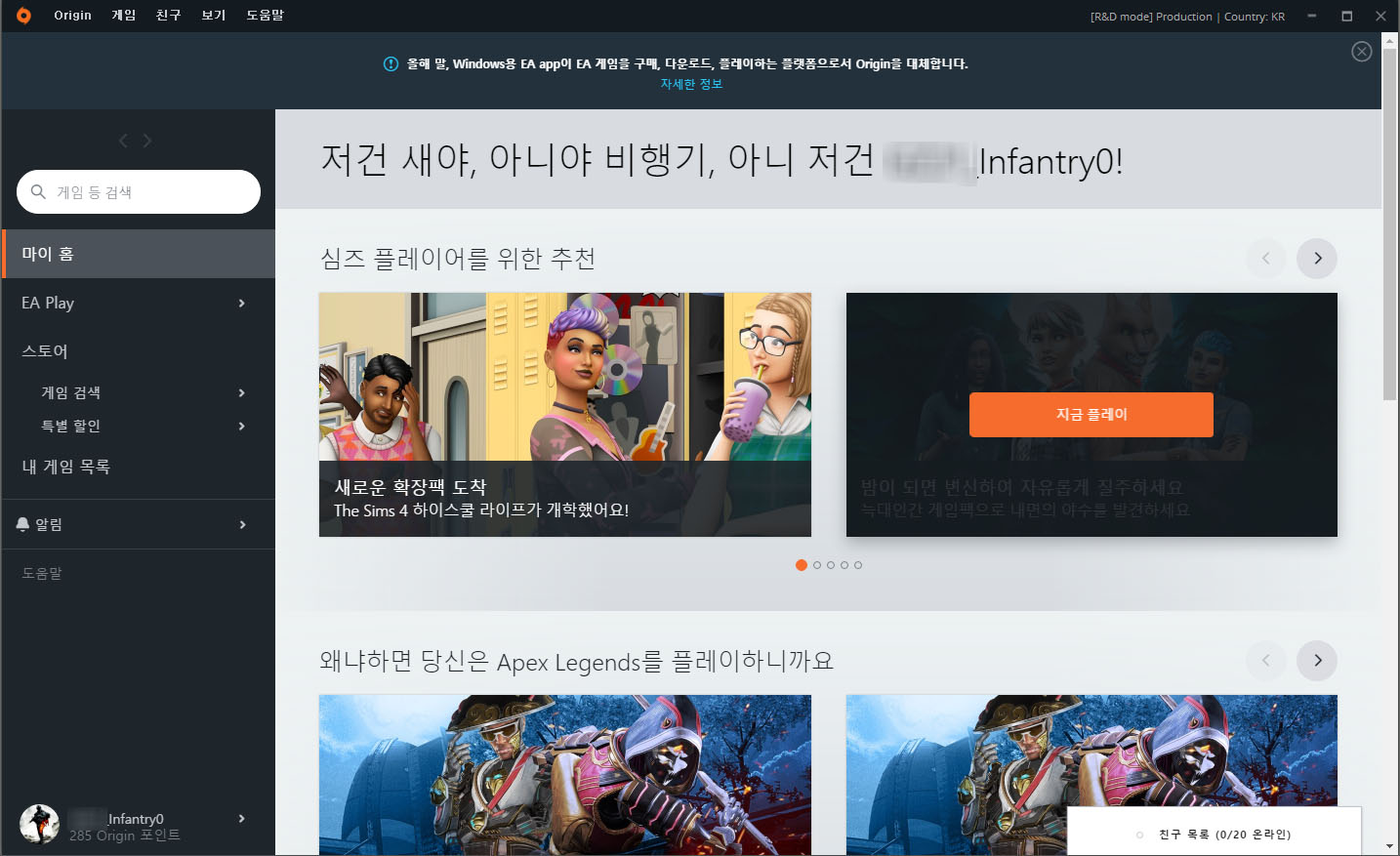
Task: Click the info icon in the banner
Action: (x=391, y=63)
